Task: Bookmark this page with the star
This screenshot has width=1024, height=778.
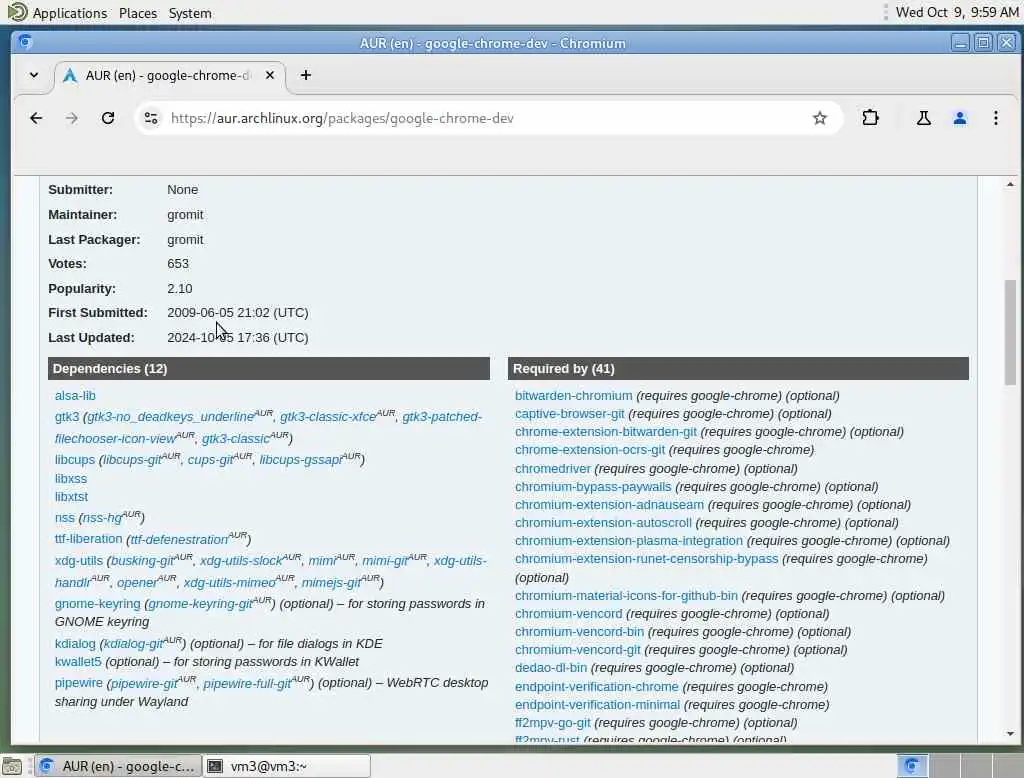Action: pos(820,118)
